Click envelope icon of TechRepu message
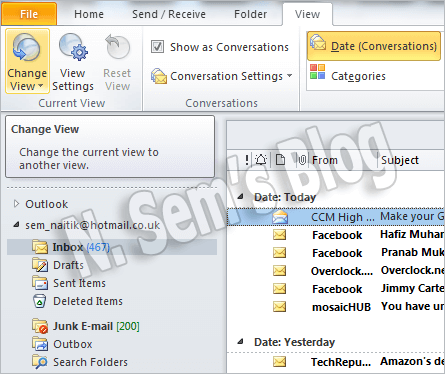 pyautogui.click(x=279, y=361)
